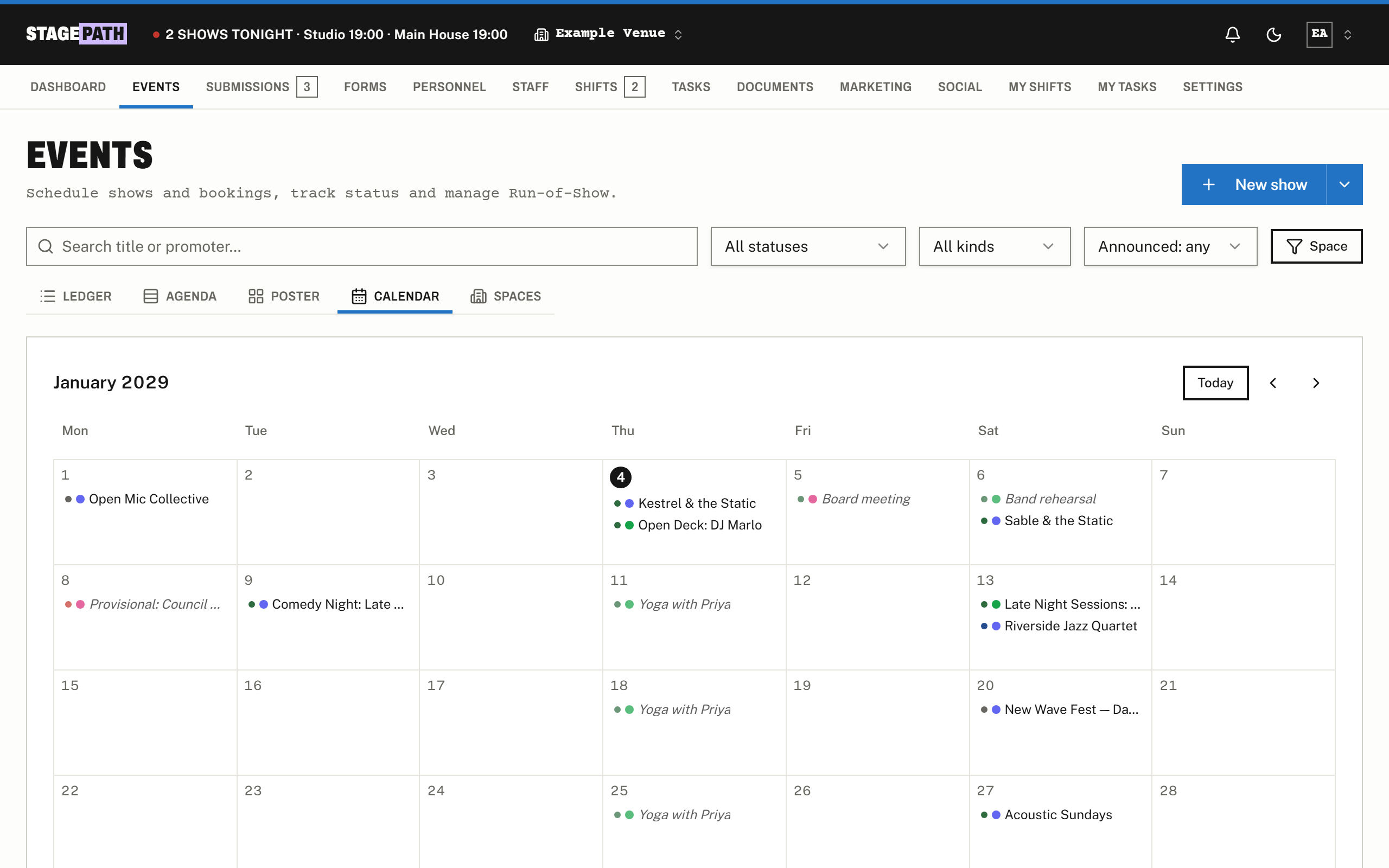Open the notifications bell

pyautogui.click(x=1232, y=34)
